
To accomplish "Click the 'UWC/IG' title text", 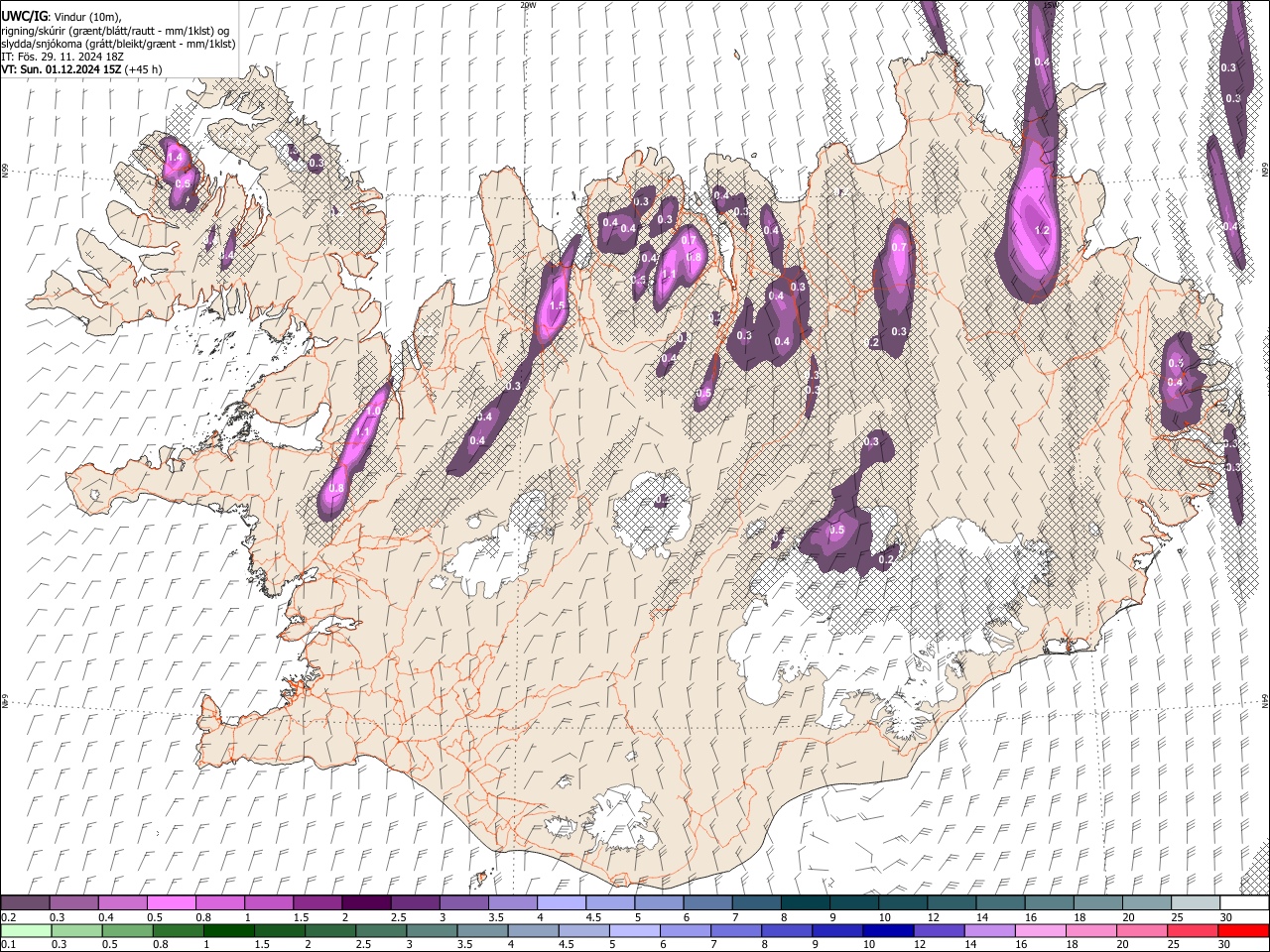I will [x=24, y=16].
